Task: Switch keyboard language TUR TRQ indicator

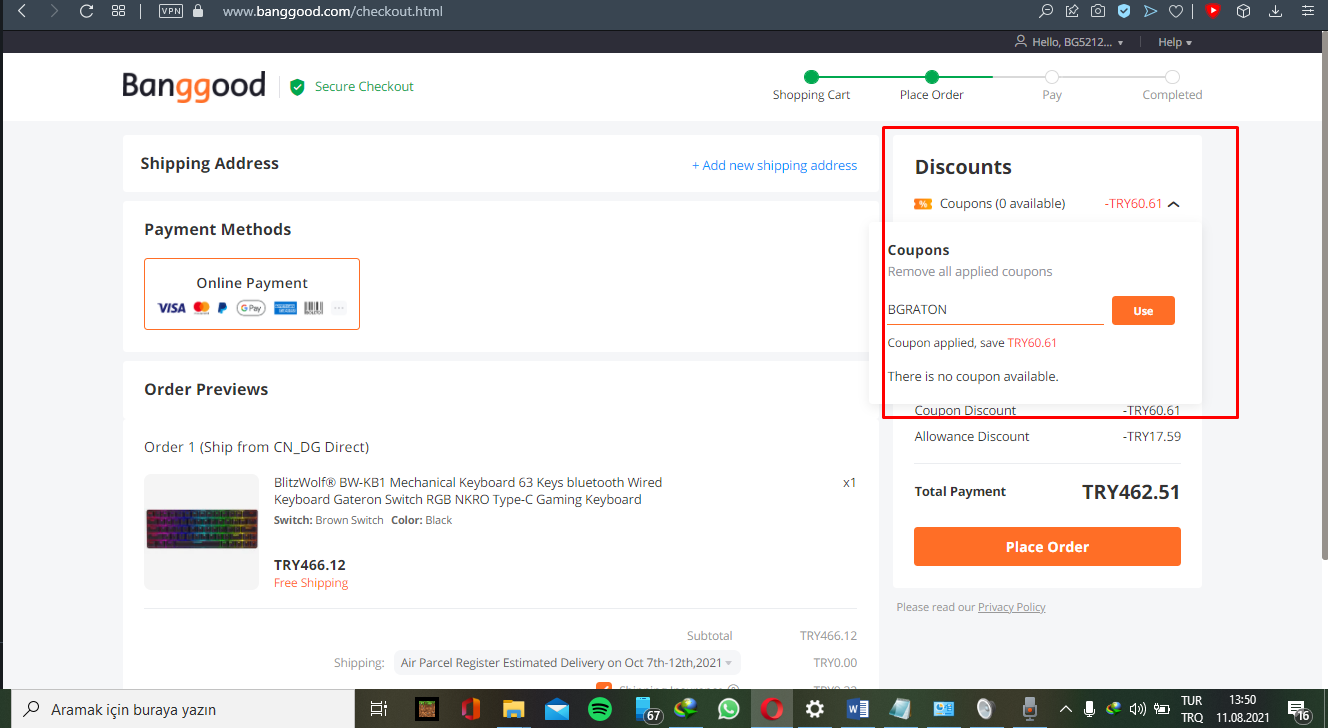Action: 1192,709
